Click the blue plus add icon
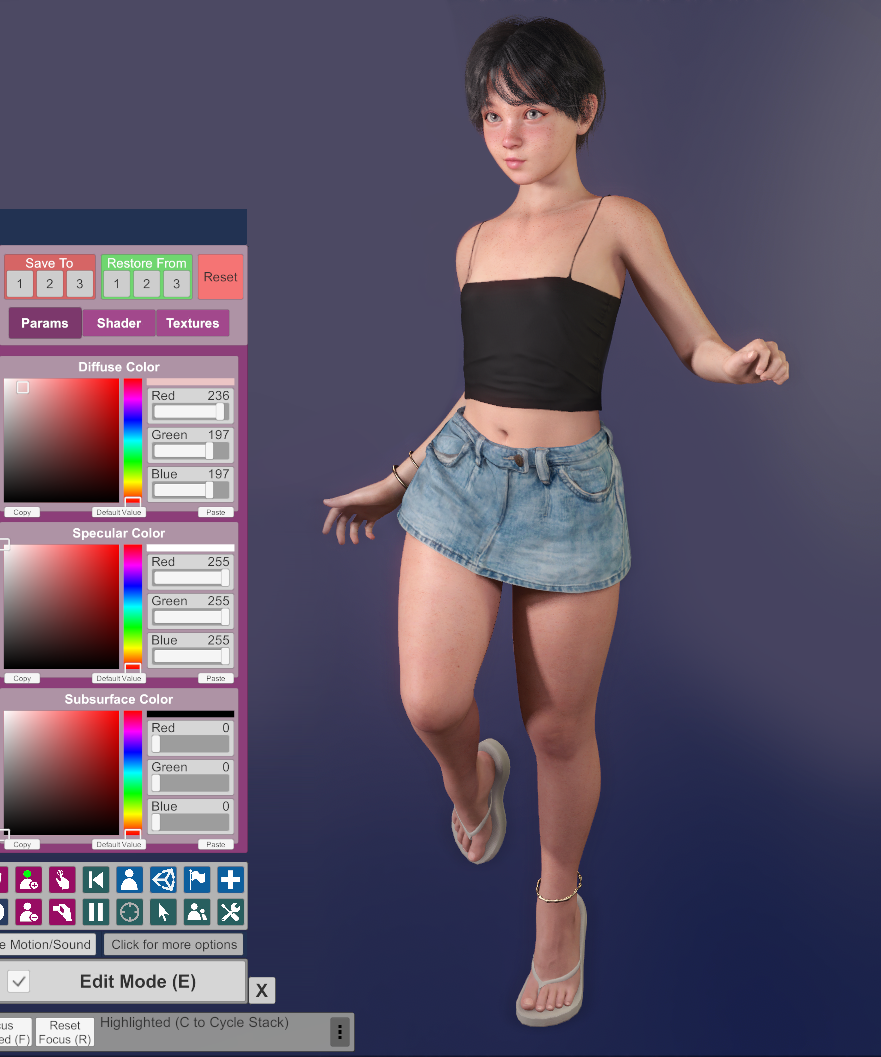The image size is (881, 1057). click(231, 880)
